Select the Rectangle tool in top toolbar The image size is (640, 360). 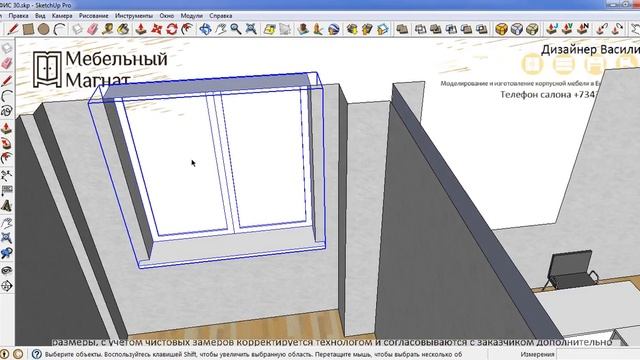click(x=28, y=29)
